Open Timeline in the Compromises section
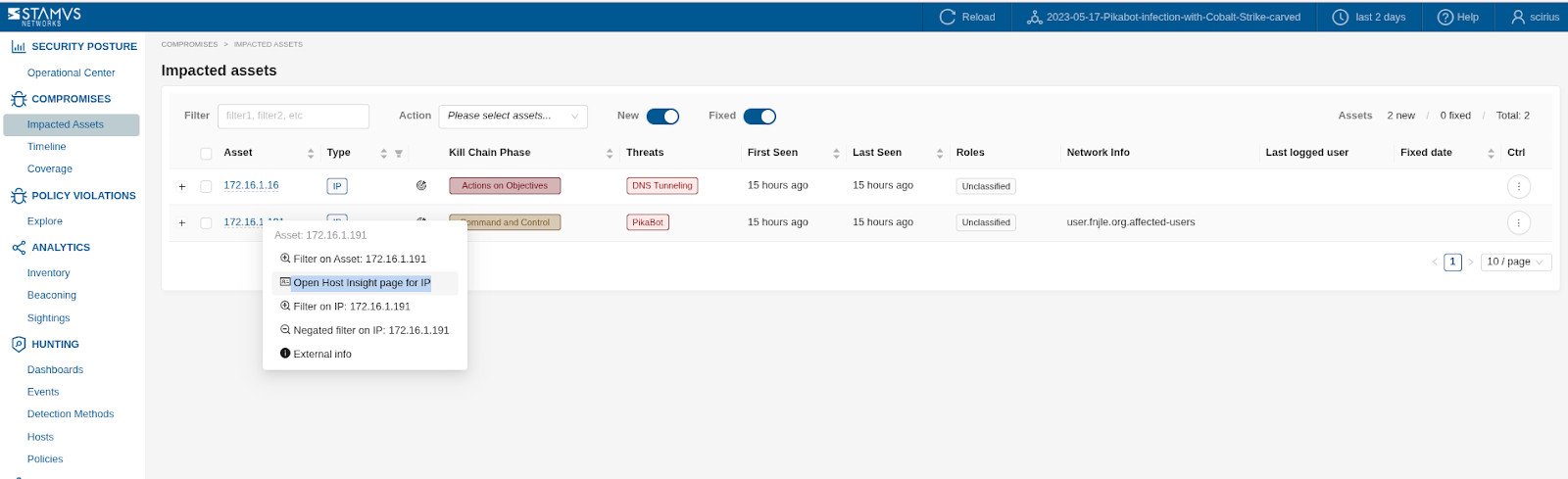The image size is (1568, 479). [47, 147]
